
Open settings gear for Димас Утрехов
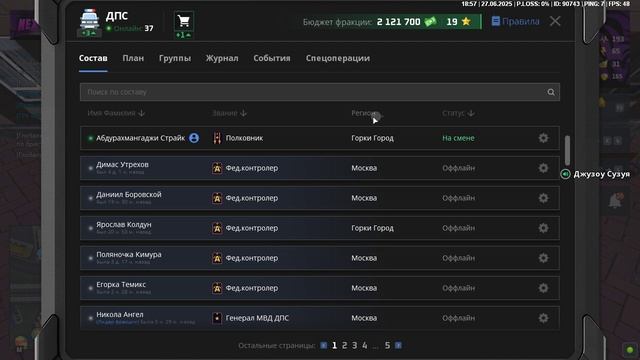[543, 168]
